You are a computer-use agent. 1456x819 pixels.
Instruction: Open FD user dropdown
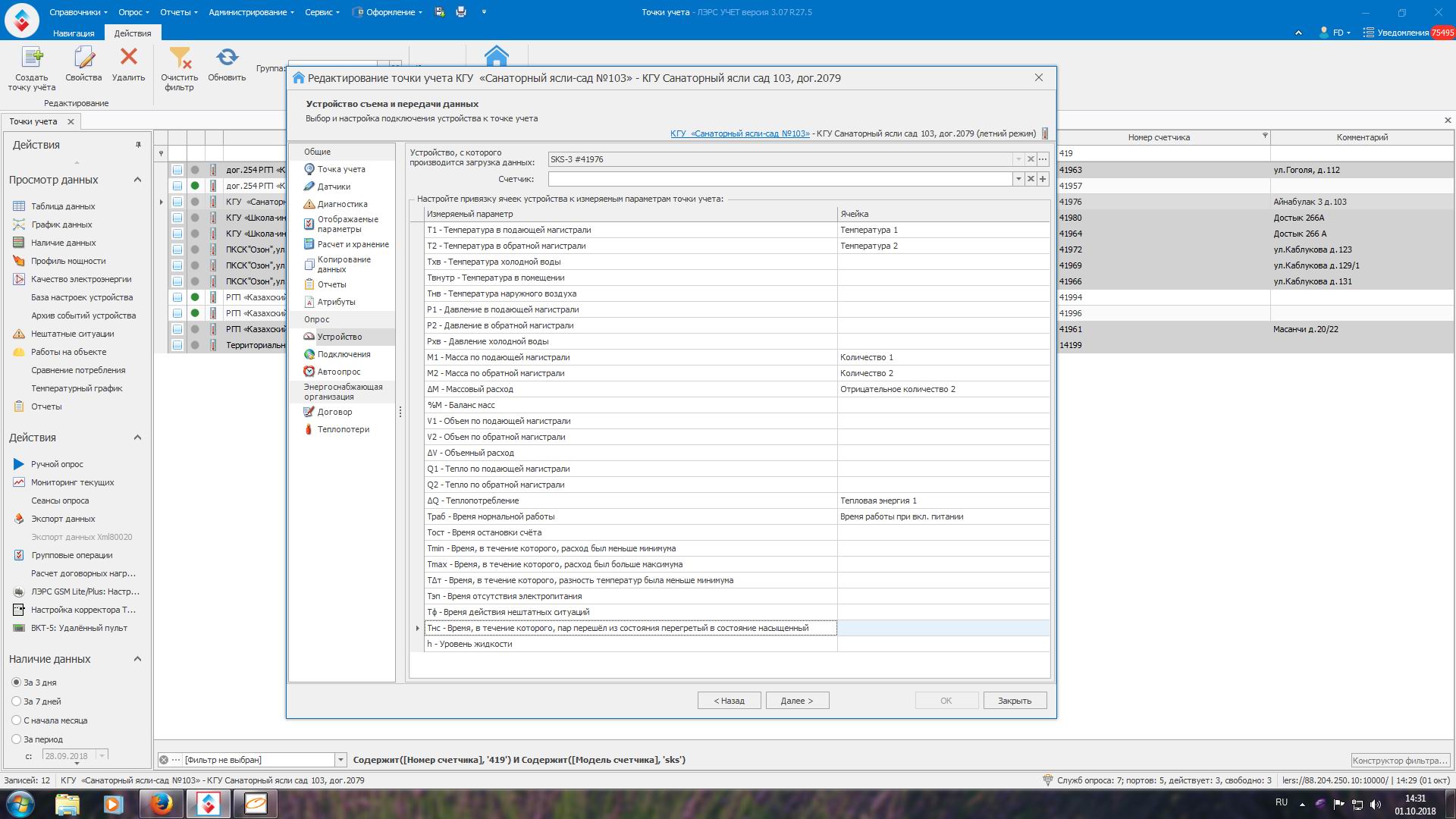tap(1335, 33)
